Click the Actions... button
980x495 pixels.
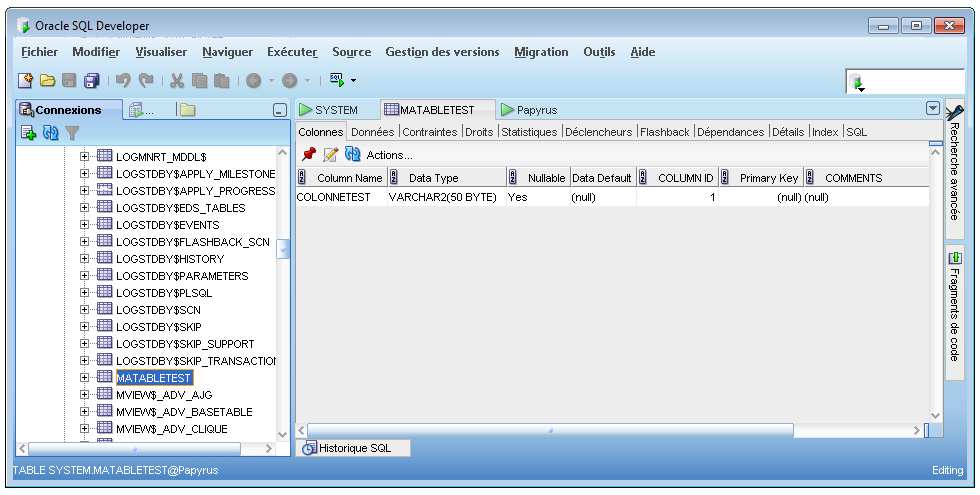389,154
